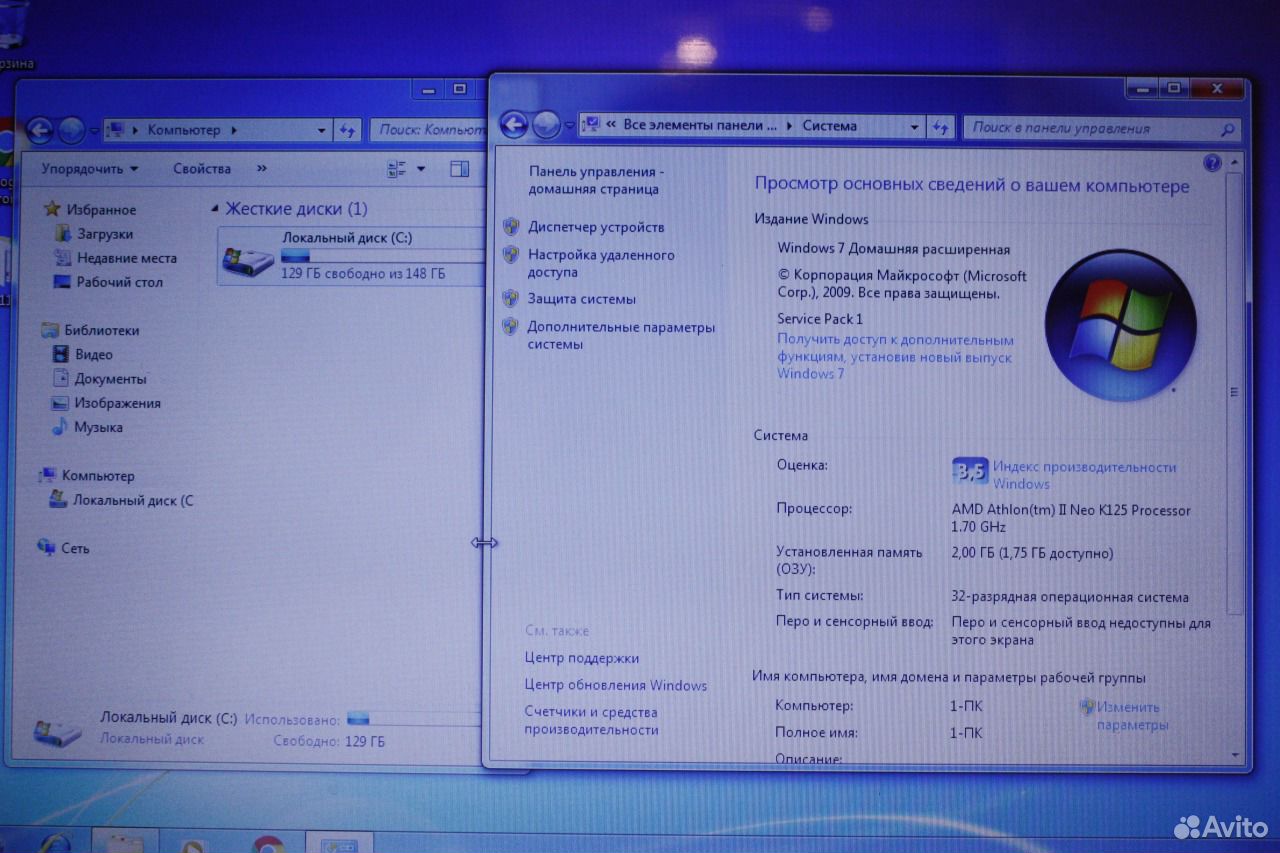
Task: Open Дополнительные параметры системы link
Action: (622, 335)
